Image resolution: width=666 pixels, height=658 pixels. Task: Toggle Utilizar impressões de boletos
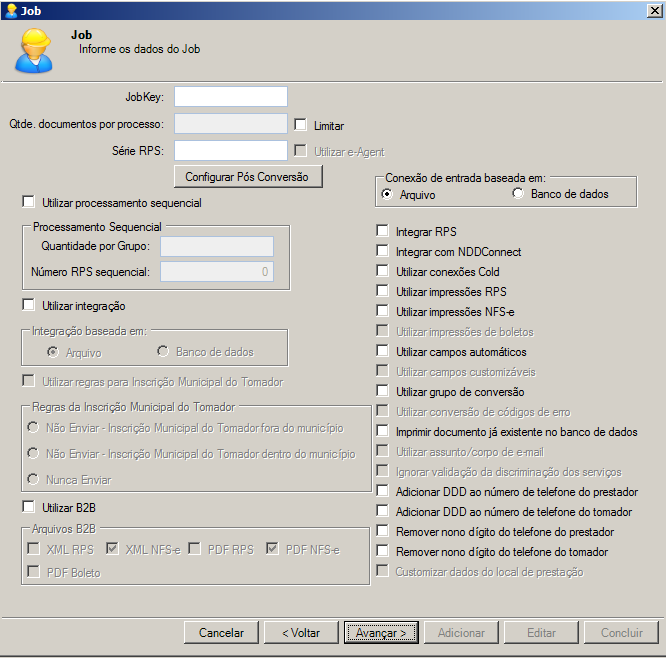click(382, 330)
